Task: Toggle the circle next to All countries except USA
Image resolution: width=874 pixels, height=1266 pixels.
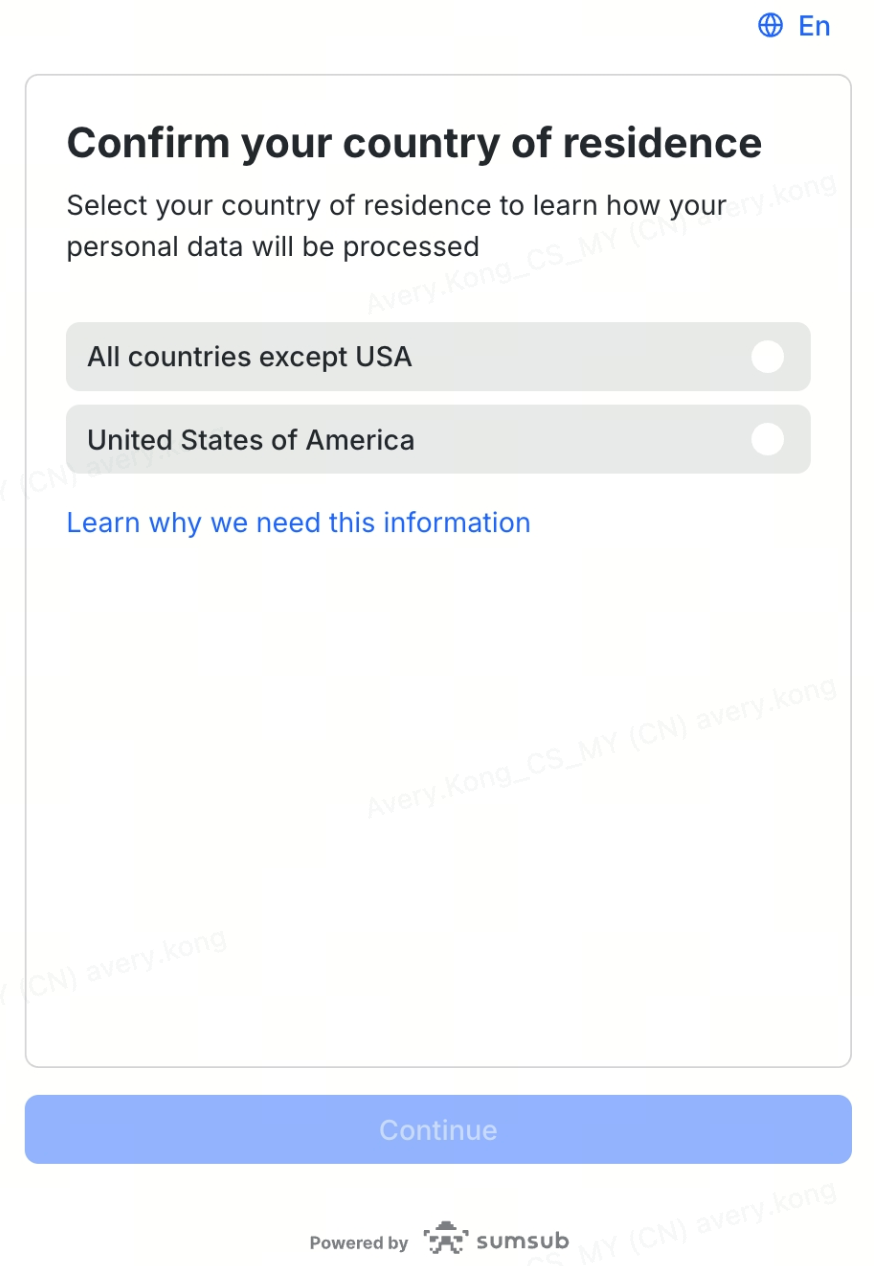Action: [x=767, y=357]
